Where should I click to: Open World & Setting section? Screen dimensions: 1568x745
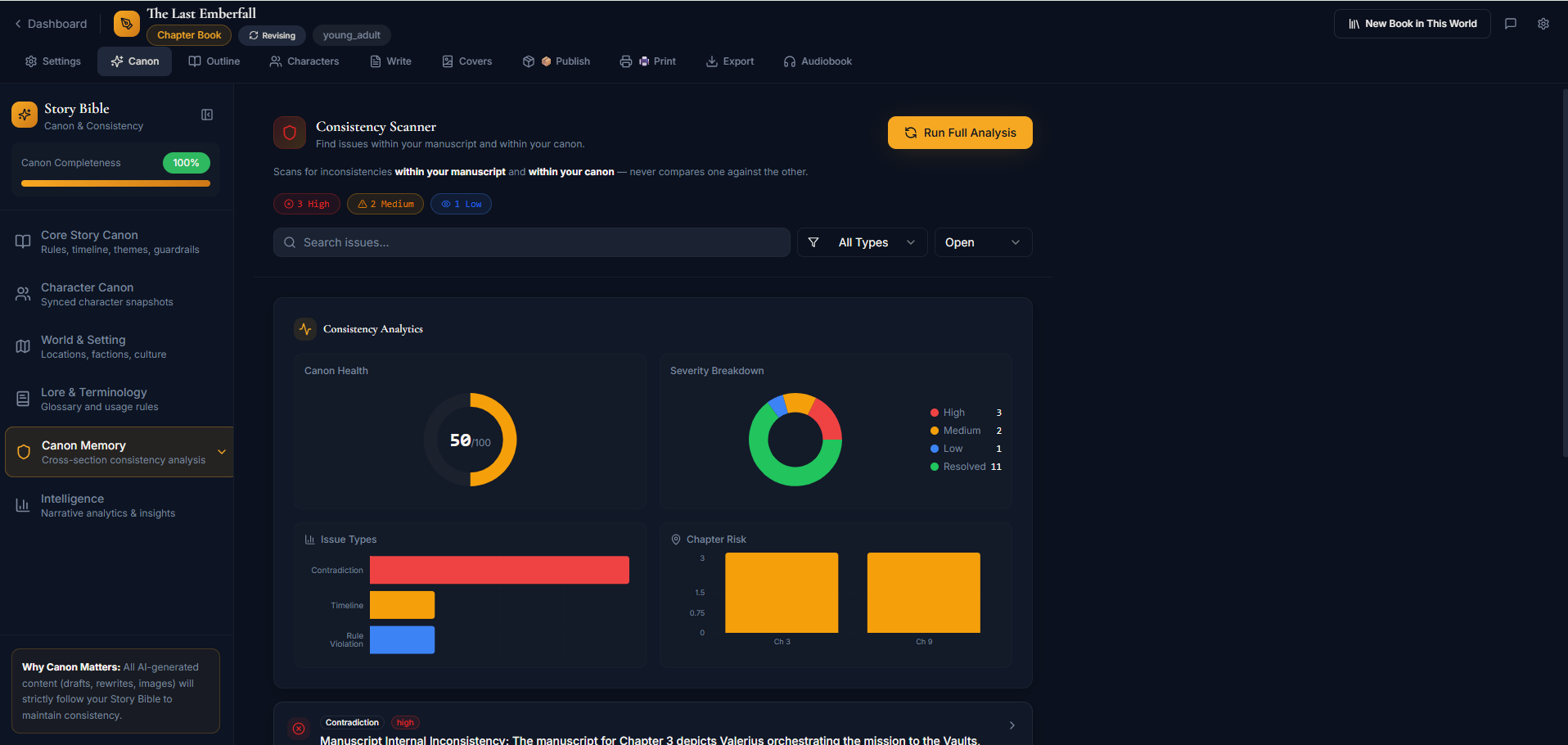(117, 346)
